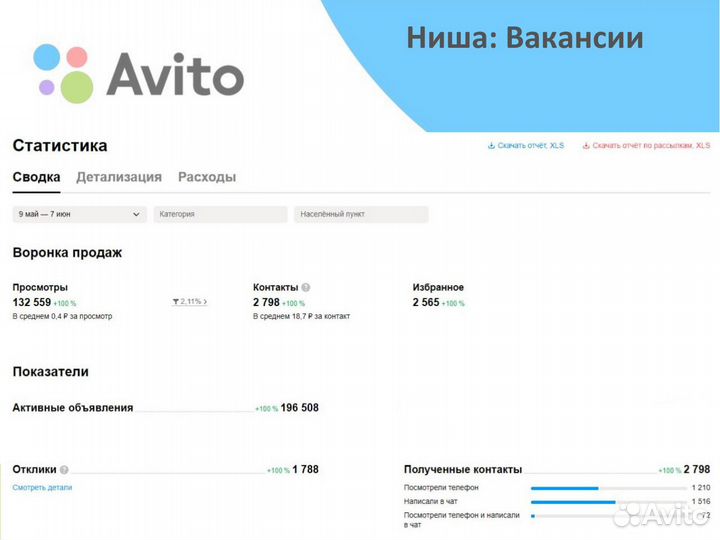Click the Avito logo at top left
Viewport: 720px width, 540px height.
pos(138,73)
